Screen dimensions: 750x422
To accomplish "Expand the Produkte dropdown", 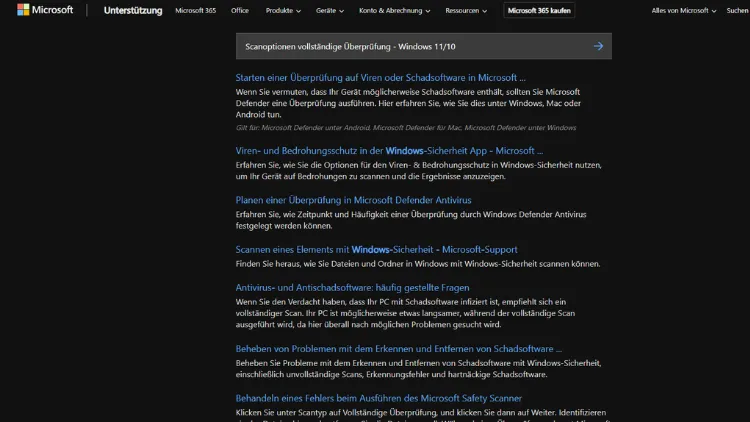I will pos(283,11).
